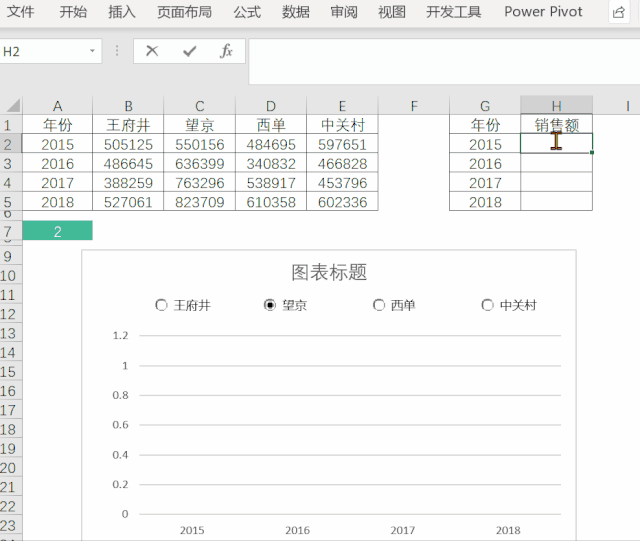Screen dimensions: 640x541
Task: Click cell with value 823709
Action: 200,201
